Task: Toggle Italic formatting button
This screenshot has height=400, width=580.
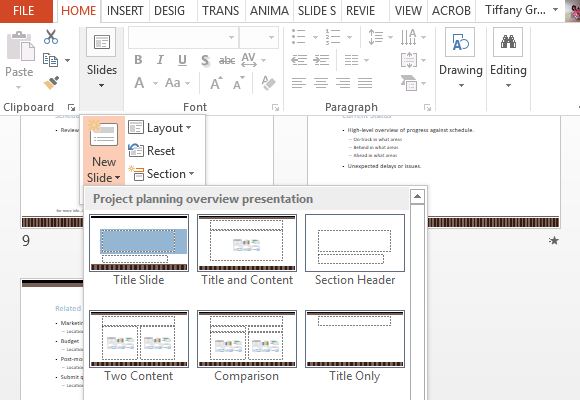Action: point(160,60)
